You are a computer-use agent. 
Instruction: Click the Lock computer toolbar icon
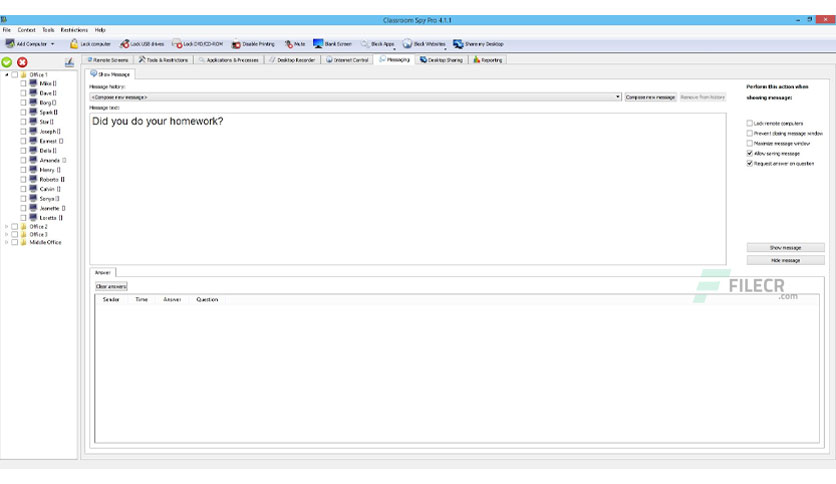click(x=74, y=44)
